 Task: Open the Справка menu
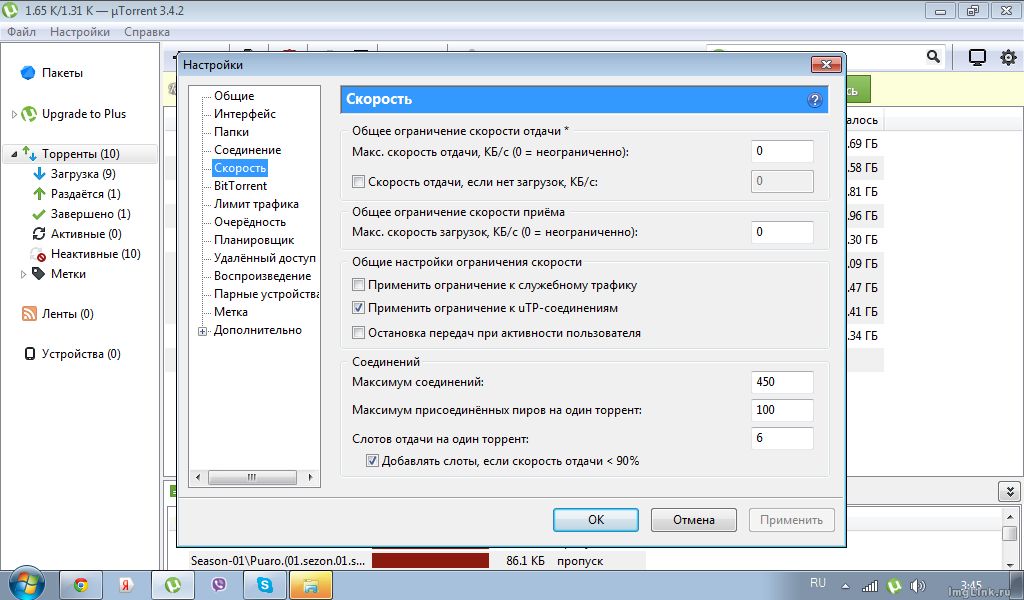(x=147, y=31)
